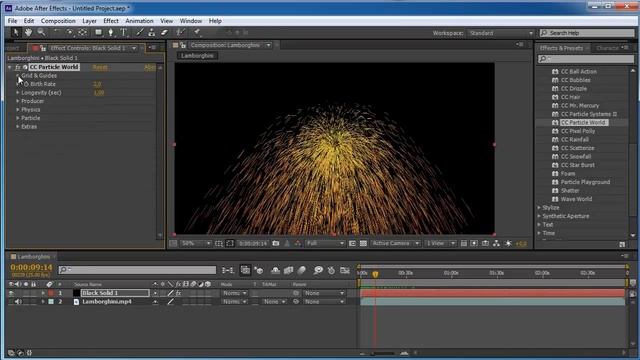Collapse the CC Particle World effect
The height and width of the screenshot is (360, 640).
[x=10, y=67]
